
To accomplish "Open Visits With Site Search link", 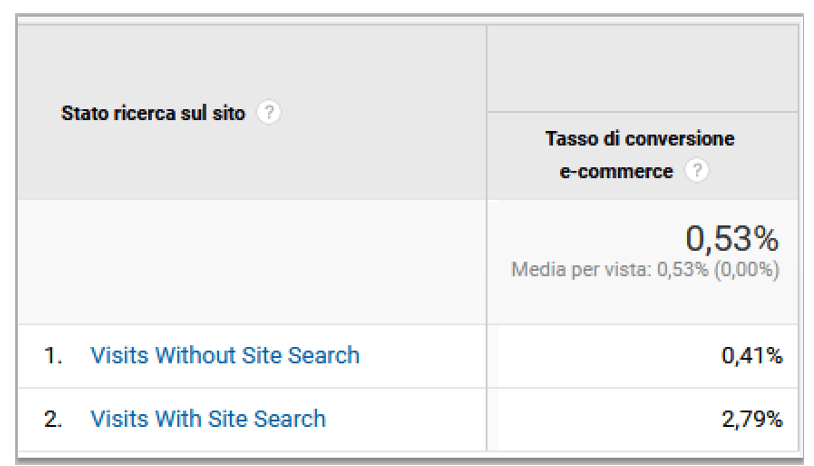I will 208,419.
